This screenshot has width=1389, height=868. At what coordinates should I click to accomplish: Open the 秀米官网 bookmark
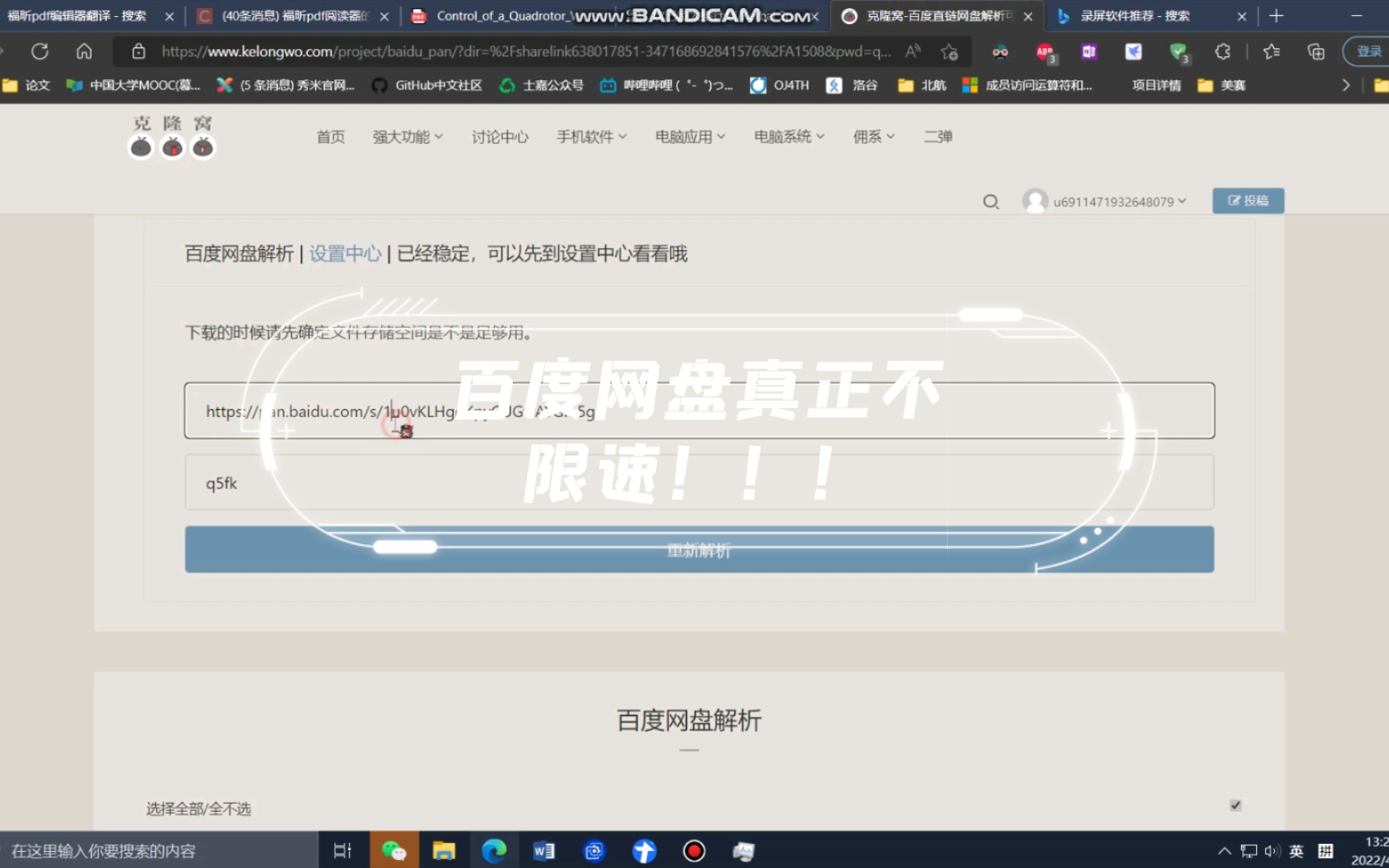286,85
